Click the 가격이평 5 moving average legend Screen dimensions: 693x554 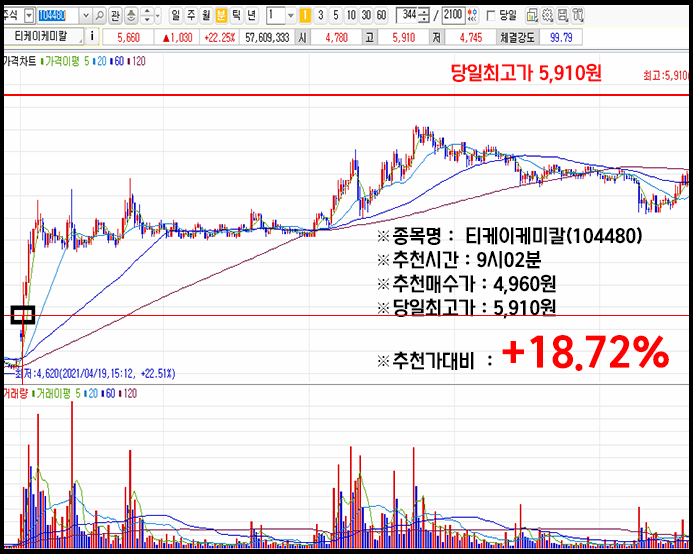pos(65,61)
